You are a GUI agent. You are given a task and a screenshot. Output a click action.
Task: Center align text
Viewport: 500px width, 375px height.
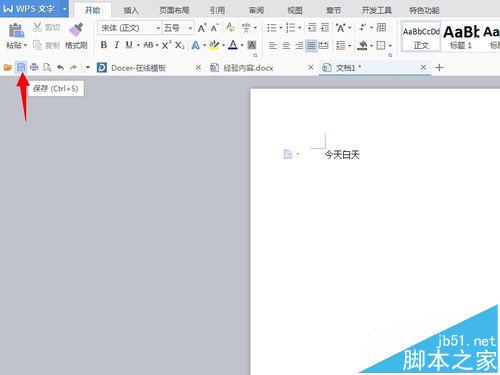[286, 45]
